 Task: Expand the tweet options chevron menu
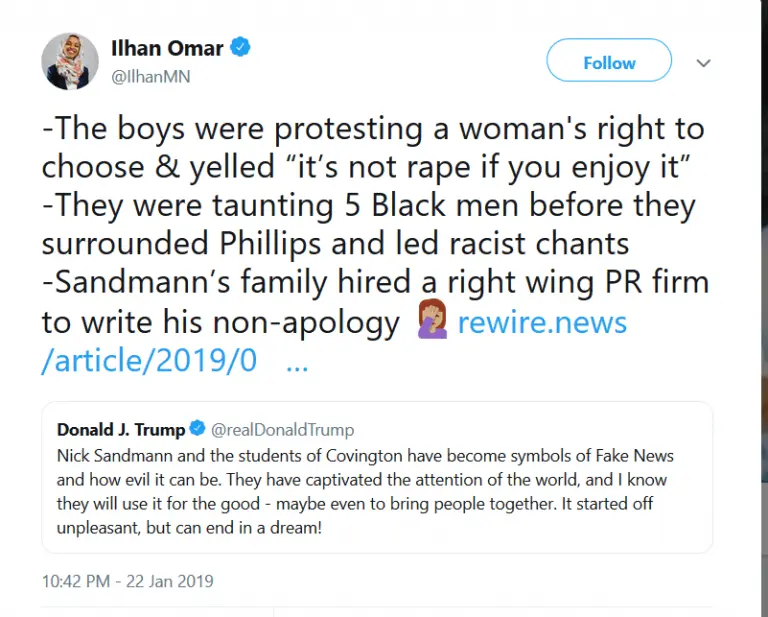(x=703, y=63)
